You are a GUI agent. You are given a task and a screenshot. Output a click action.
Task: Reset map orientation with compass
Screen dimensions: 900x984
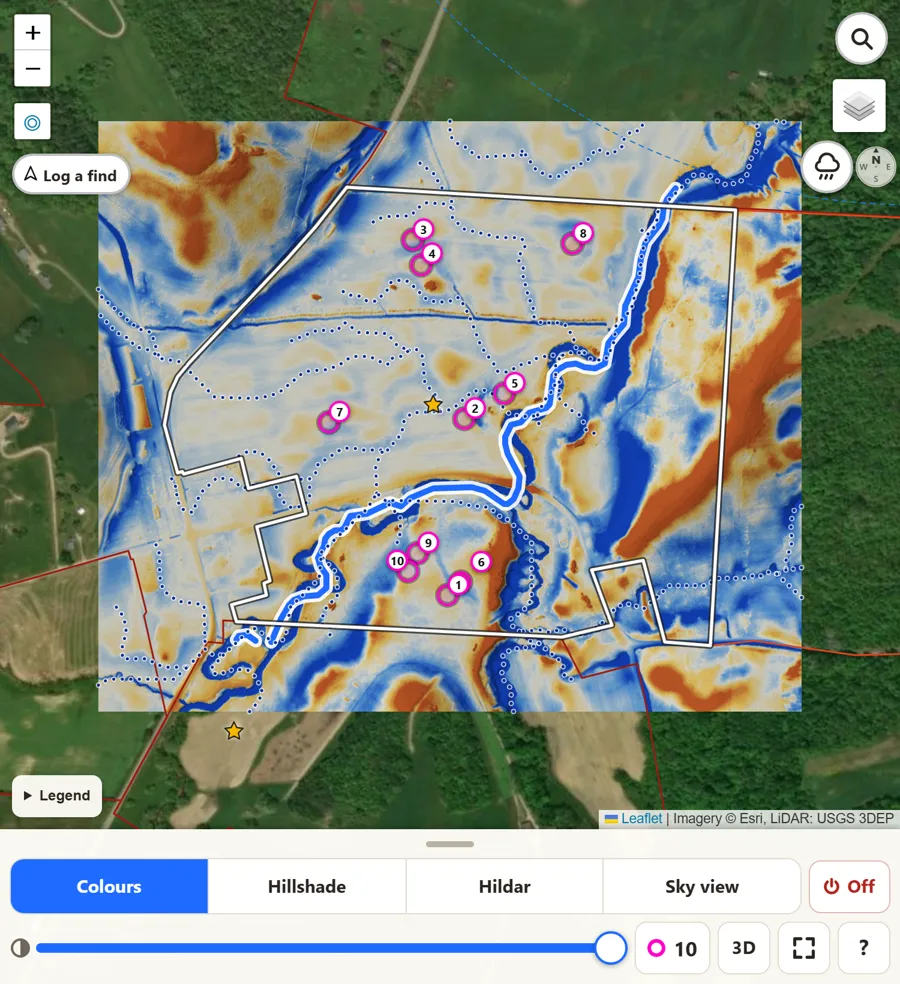pos(876,167)
